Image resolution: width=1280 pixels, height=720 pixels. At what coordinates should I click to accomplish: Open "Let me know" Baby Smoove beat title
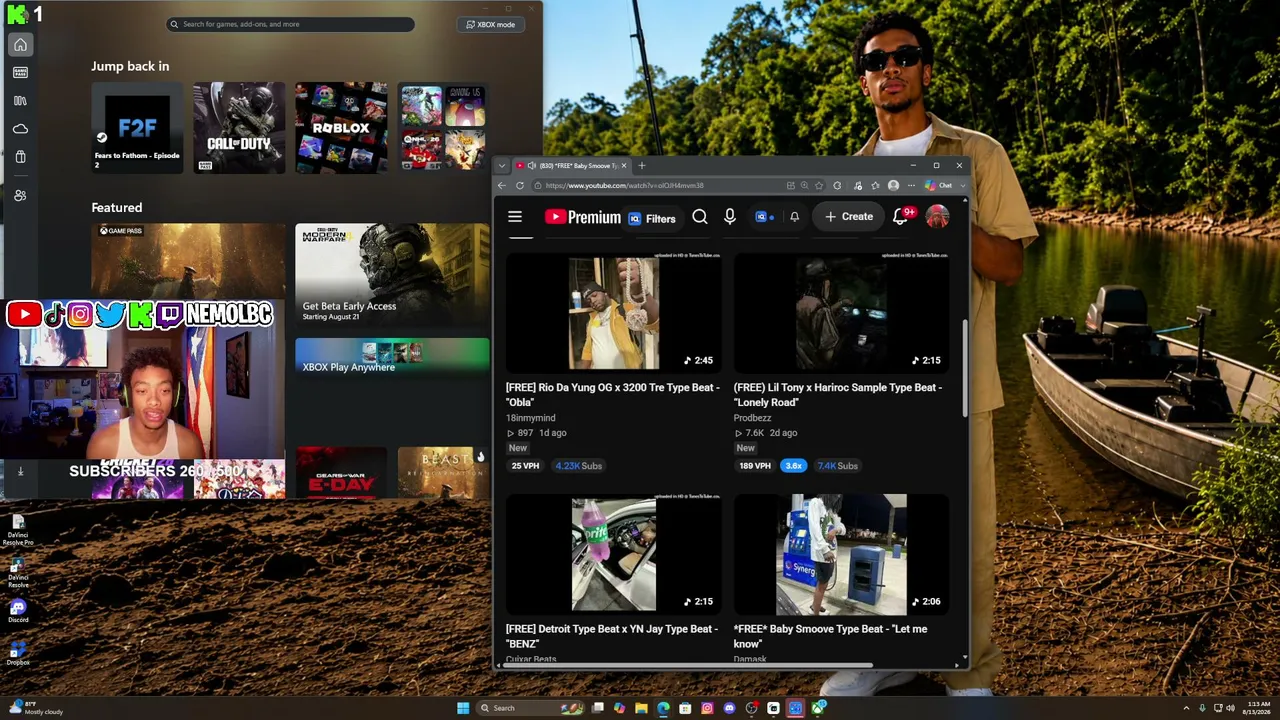click(x=831, y=636)
